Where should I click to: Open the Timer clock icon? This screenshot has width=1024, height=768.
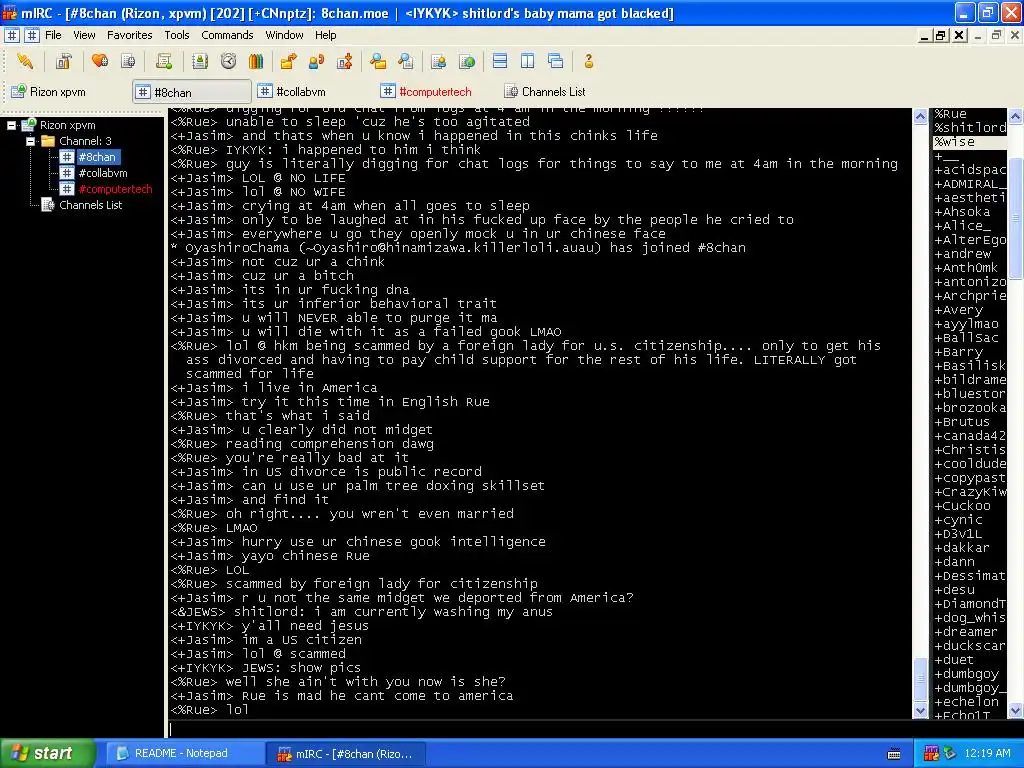coord(228,61)
